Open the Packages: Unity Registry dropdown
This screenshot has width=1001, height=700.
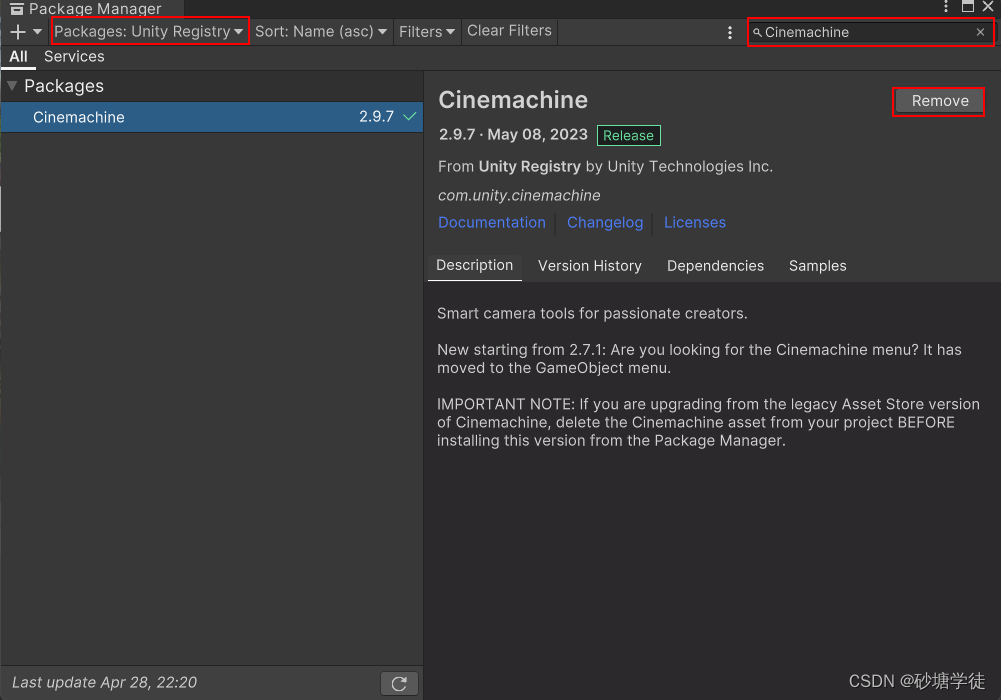[149, 31]
